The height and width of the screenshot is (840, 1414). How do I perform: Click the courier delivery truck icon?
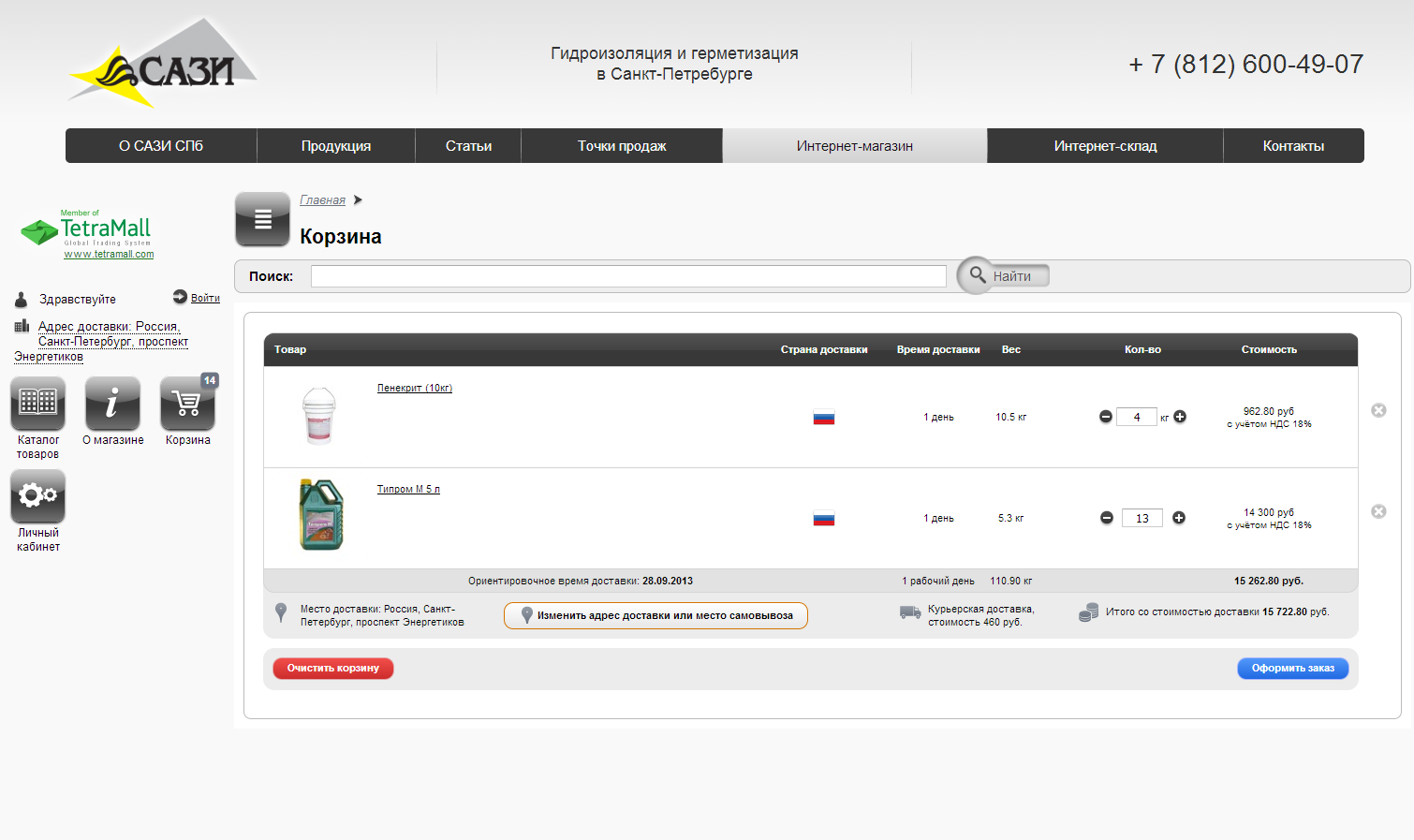(x=910, y=612)
